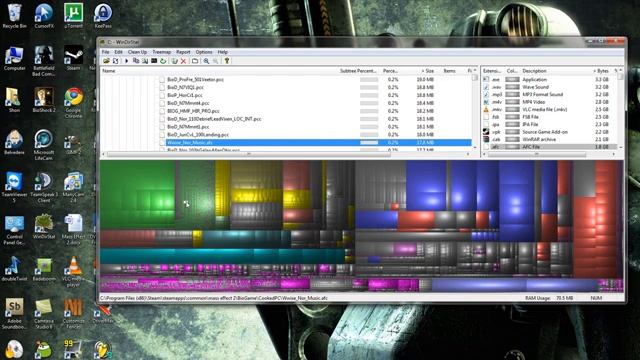Open the Edit menu
The image size is (640, 360).
tap(118, 52)
